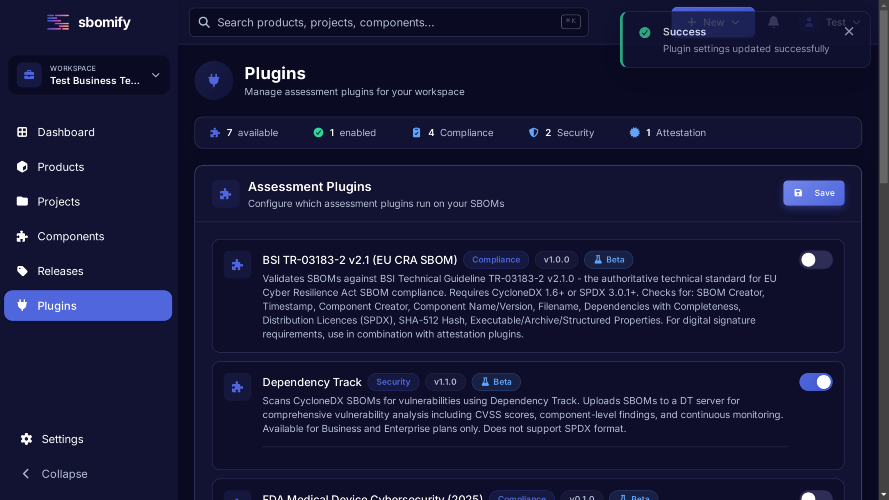Click the workspace briefcase icon

tap(29, 75)
